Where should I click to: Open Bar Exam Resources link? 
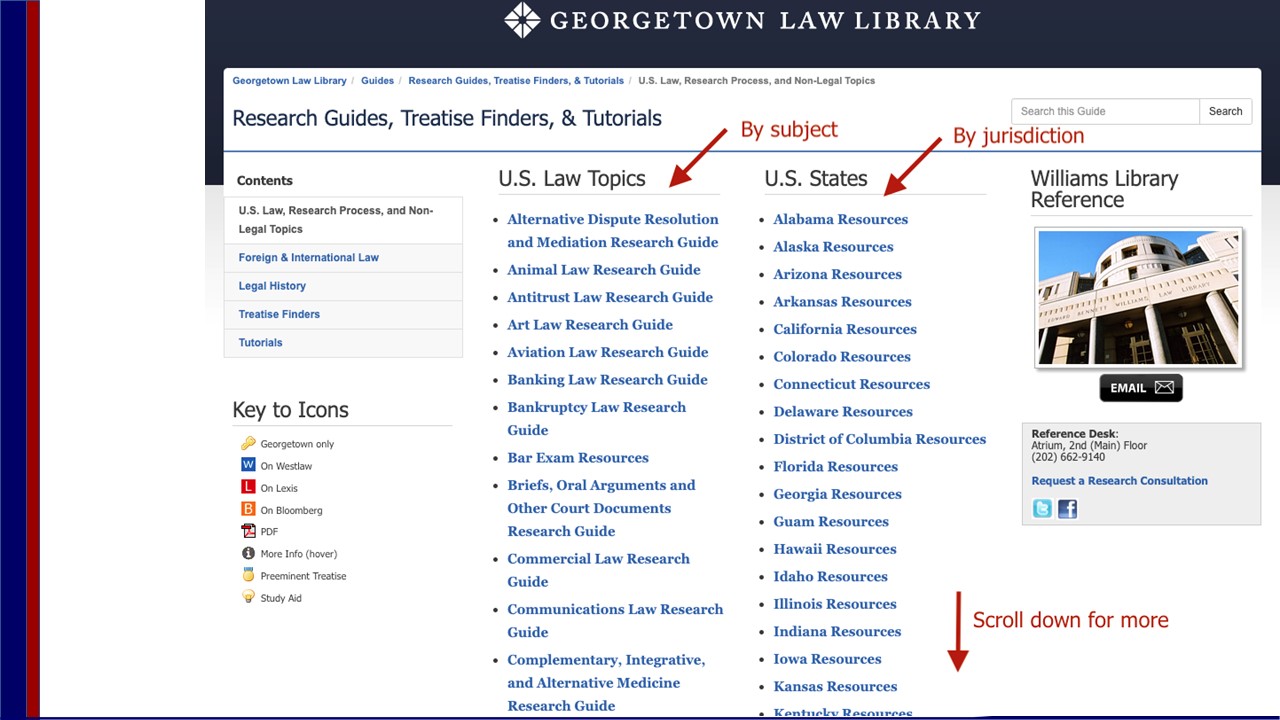pos(578,458)
